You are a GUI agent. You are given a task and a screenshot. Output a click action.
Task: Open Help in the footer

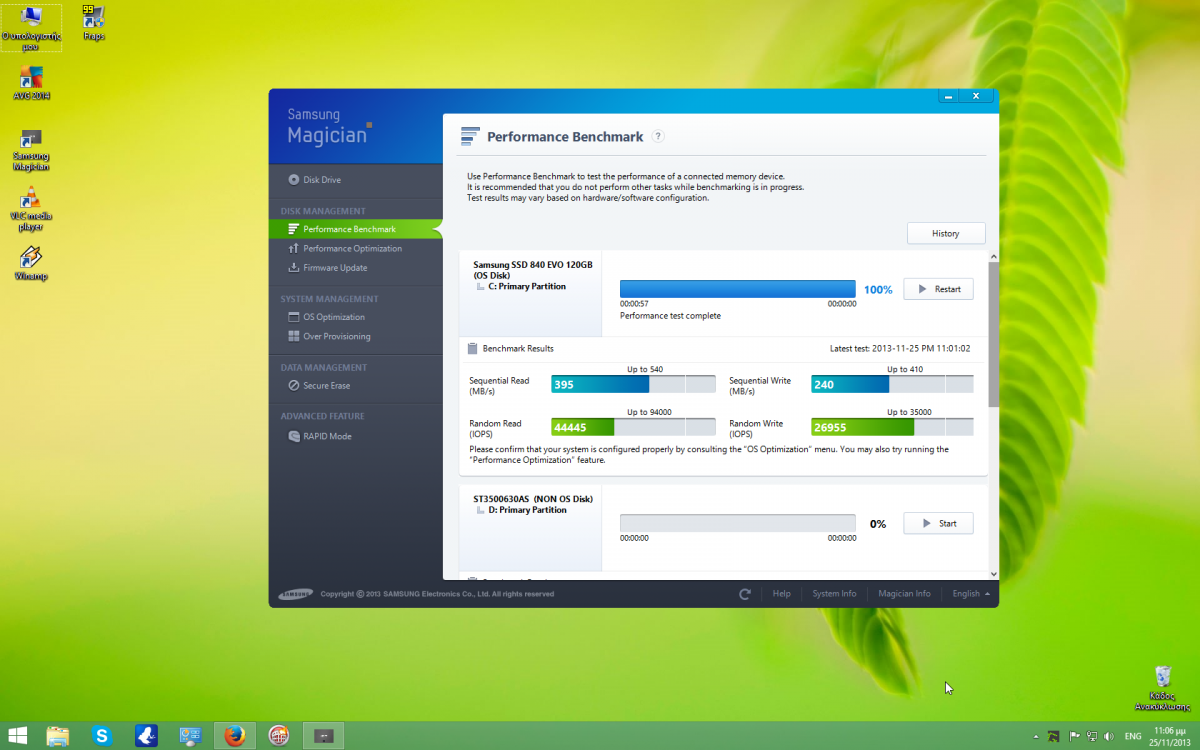pyautogui.click(x=781, y=594)
